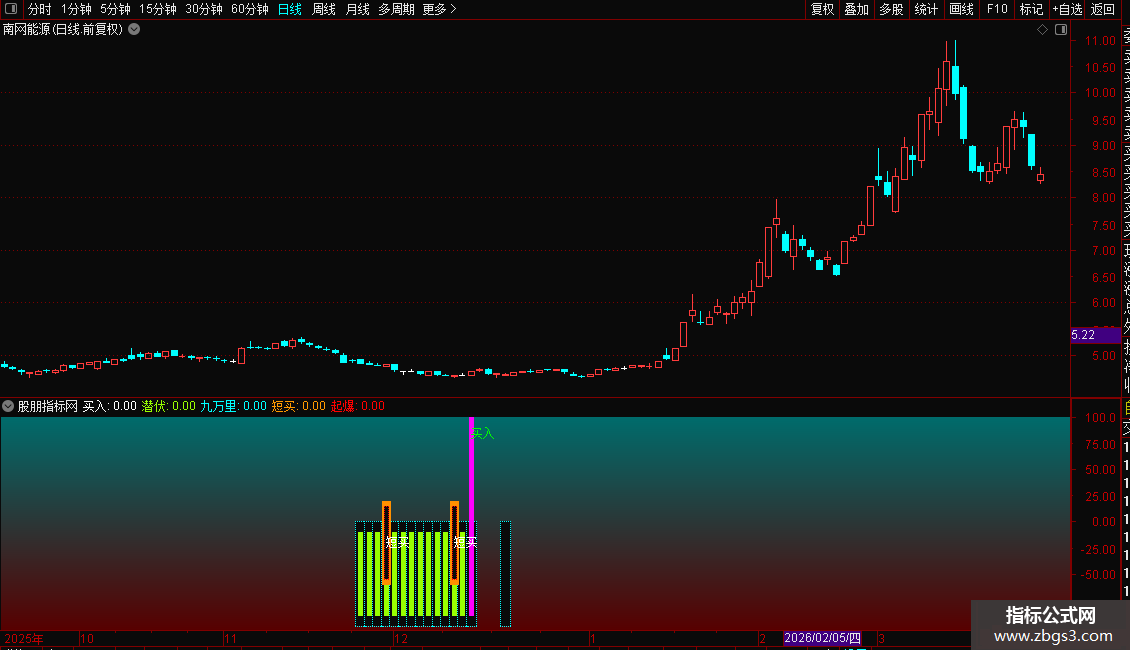Toggle the right panel layout icon
Screen dimensions: 1130x650
[1061, 30]
